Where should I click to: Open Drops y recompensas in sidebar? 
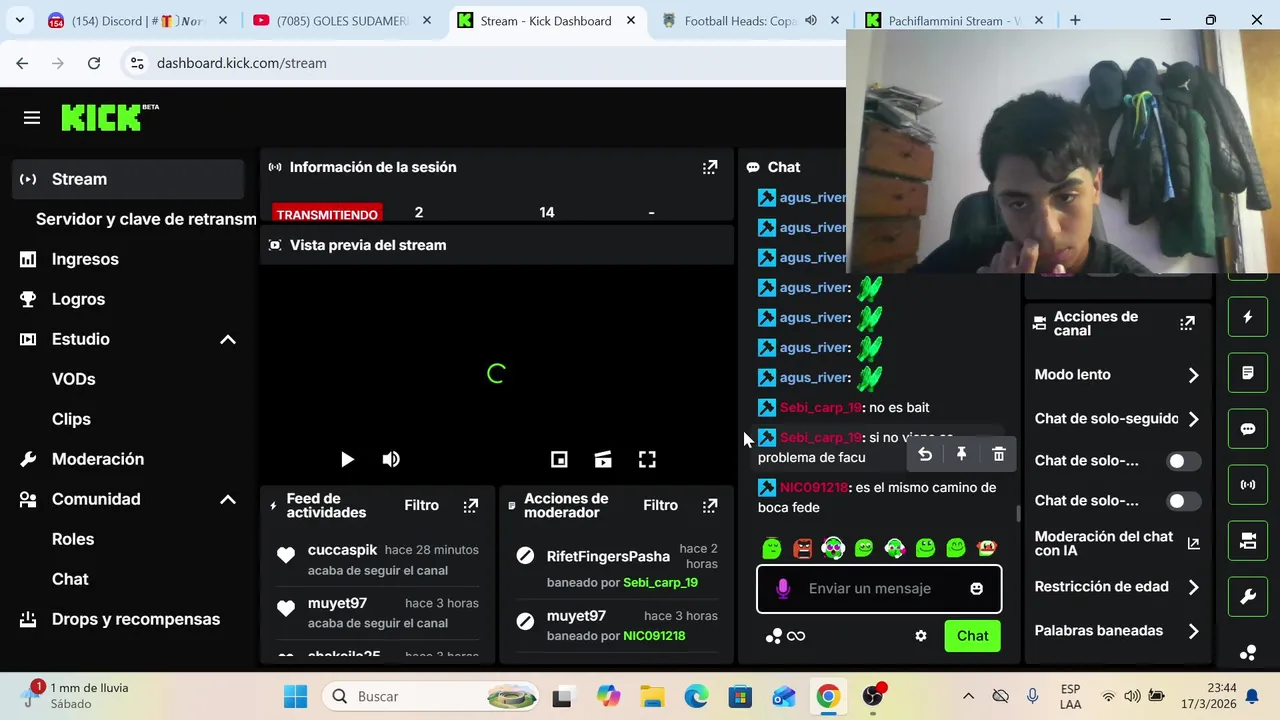point(136,619)
